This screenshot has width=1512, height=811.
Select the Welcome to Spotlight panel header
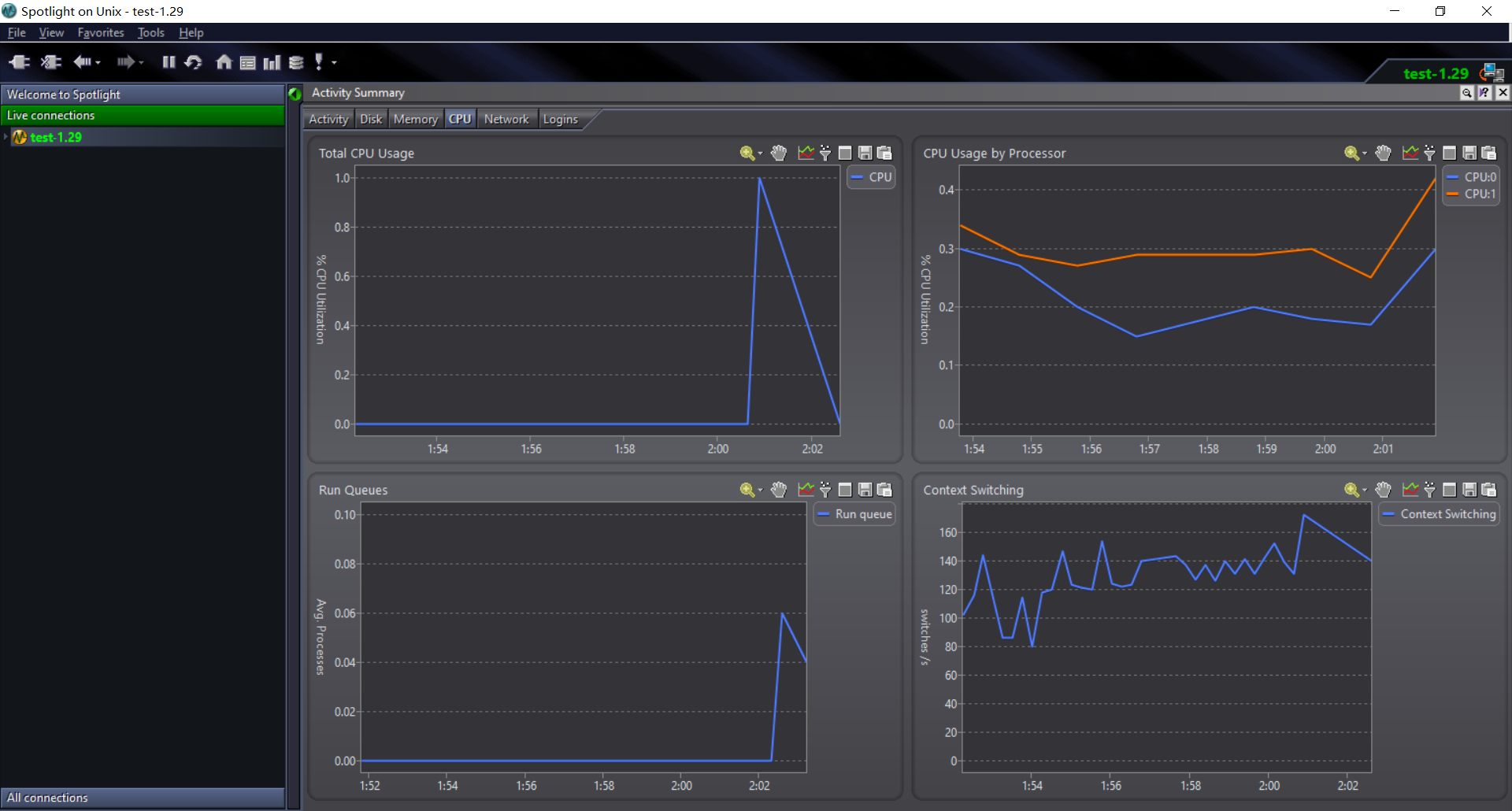click(x=143, y=94)
